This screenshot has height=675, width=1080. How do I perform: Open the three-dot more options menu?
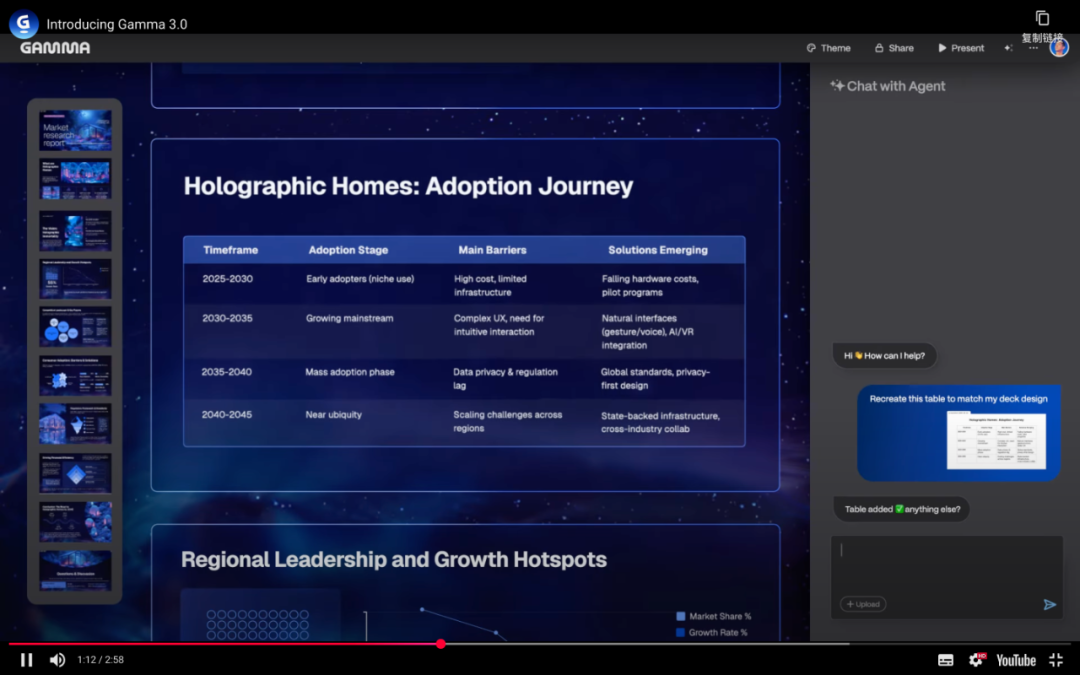(1033, 48)
